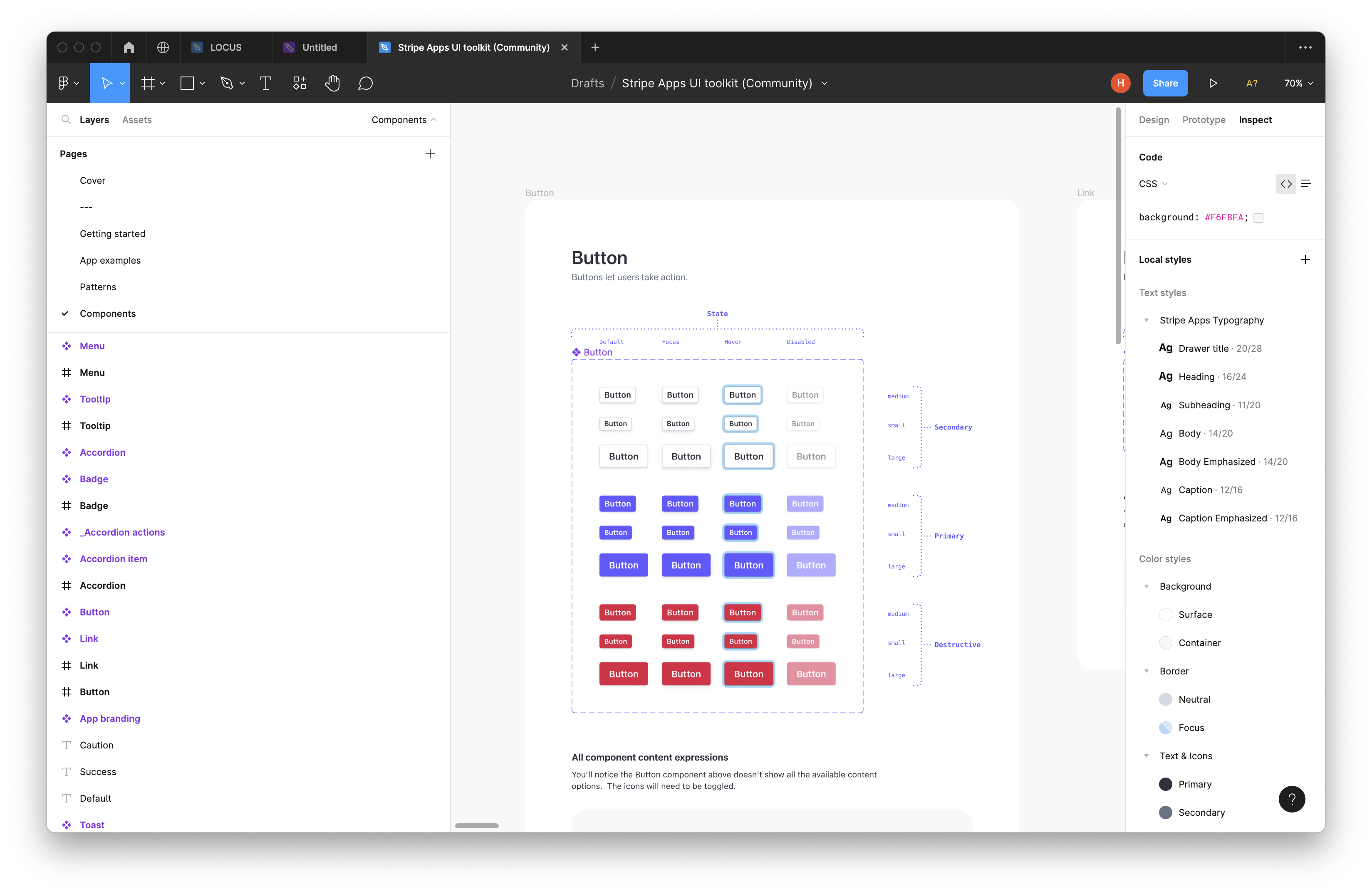Switch to the Assets tab
This screenshot has height=894, width=1372.
[136, 120]
